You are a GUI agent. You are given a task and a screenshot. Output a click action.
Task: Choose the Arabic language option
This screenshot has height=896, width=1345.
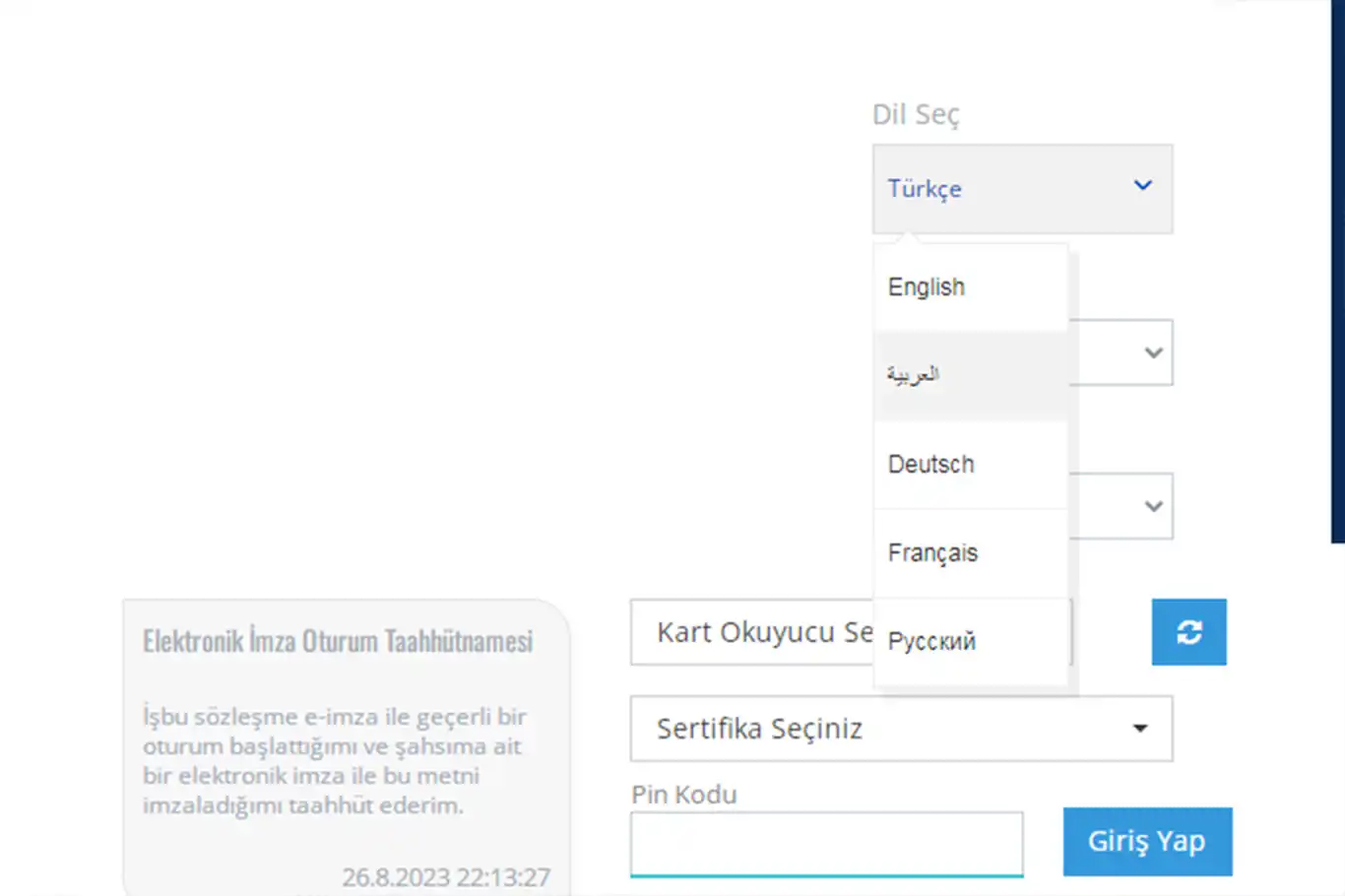(971, 376)
